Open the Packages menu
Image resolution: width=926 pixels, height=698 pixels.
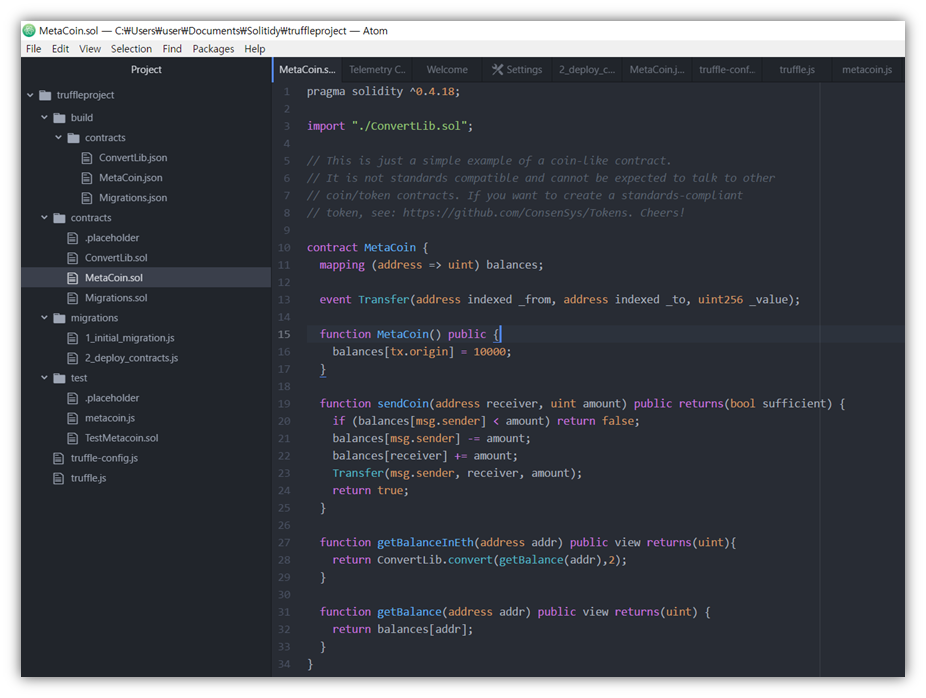pyautogui.click(x=213, y=49)
